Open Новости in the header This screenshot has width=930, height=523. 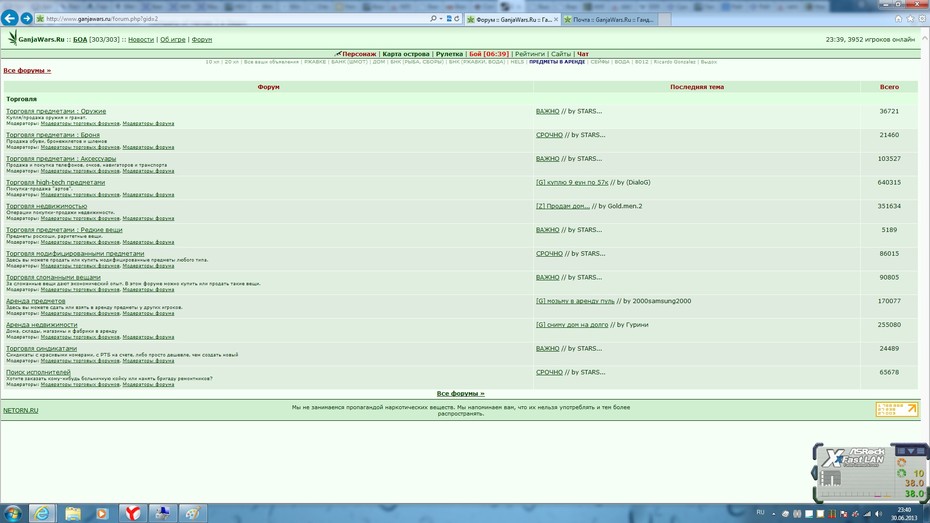tap(141, 40)
